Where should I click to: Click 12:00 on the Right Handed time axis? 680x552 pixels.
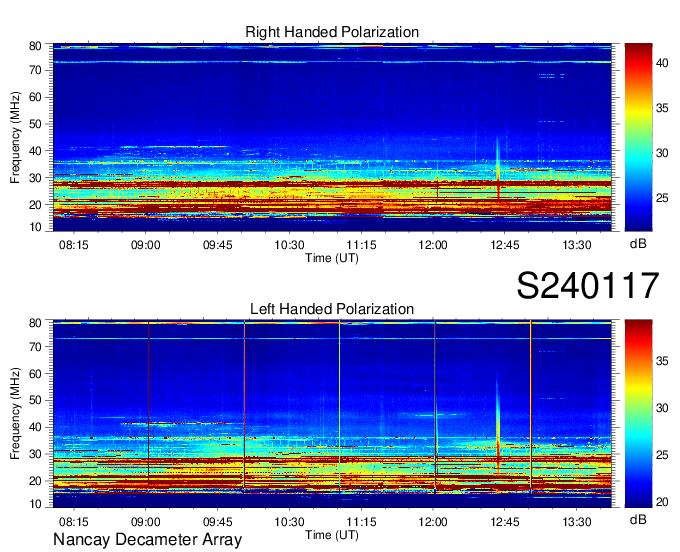(433, 245)
